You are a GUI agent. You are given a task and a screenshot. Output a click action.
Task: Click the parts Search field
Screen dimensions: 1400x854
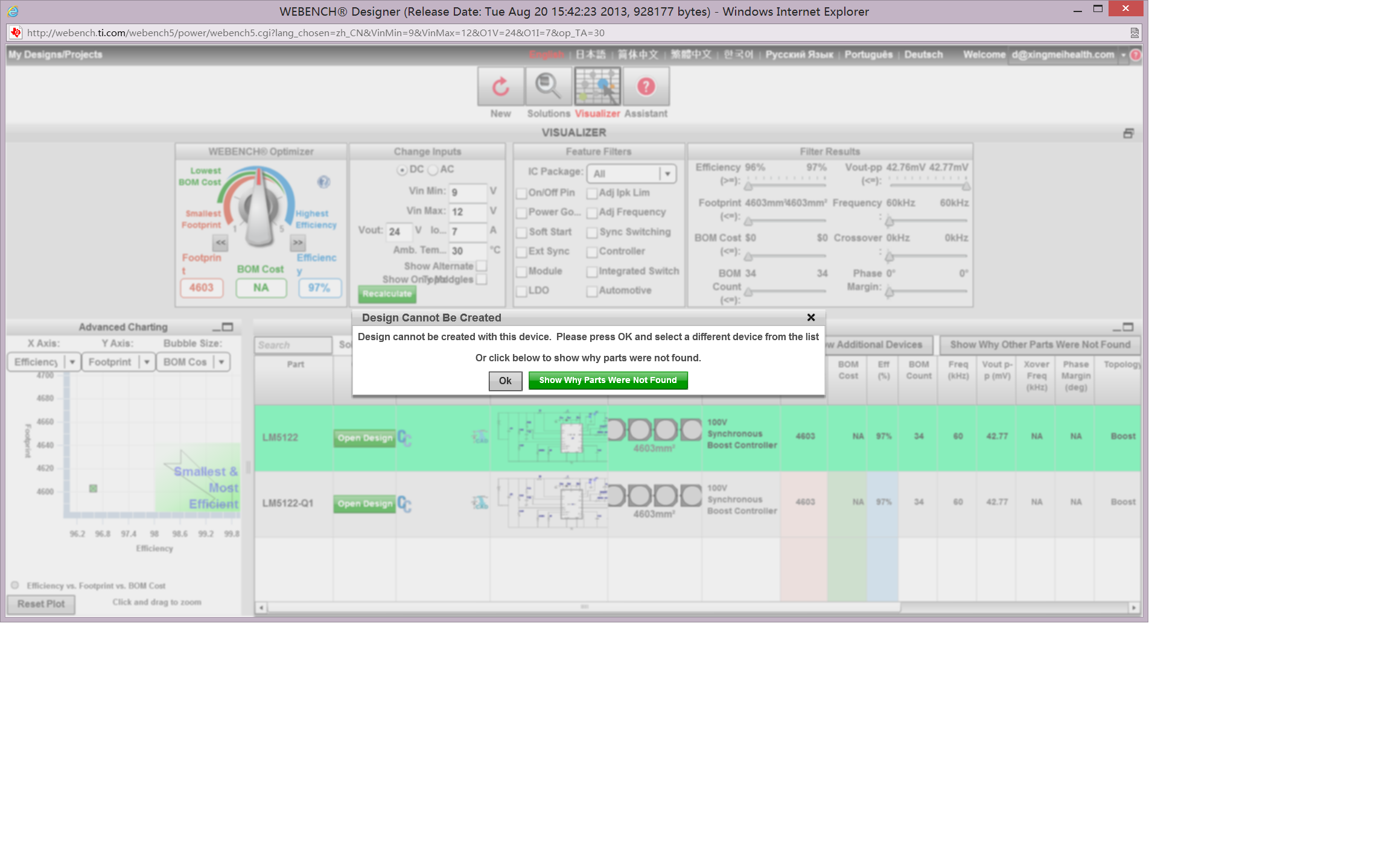coord(293,345)
